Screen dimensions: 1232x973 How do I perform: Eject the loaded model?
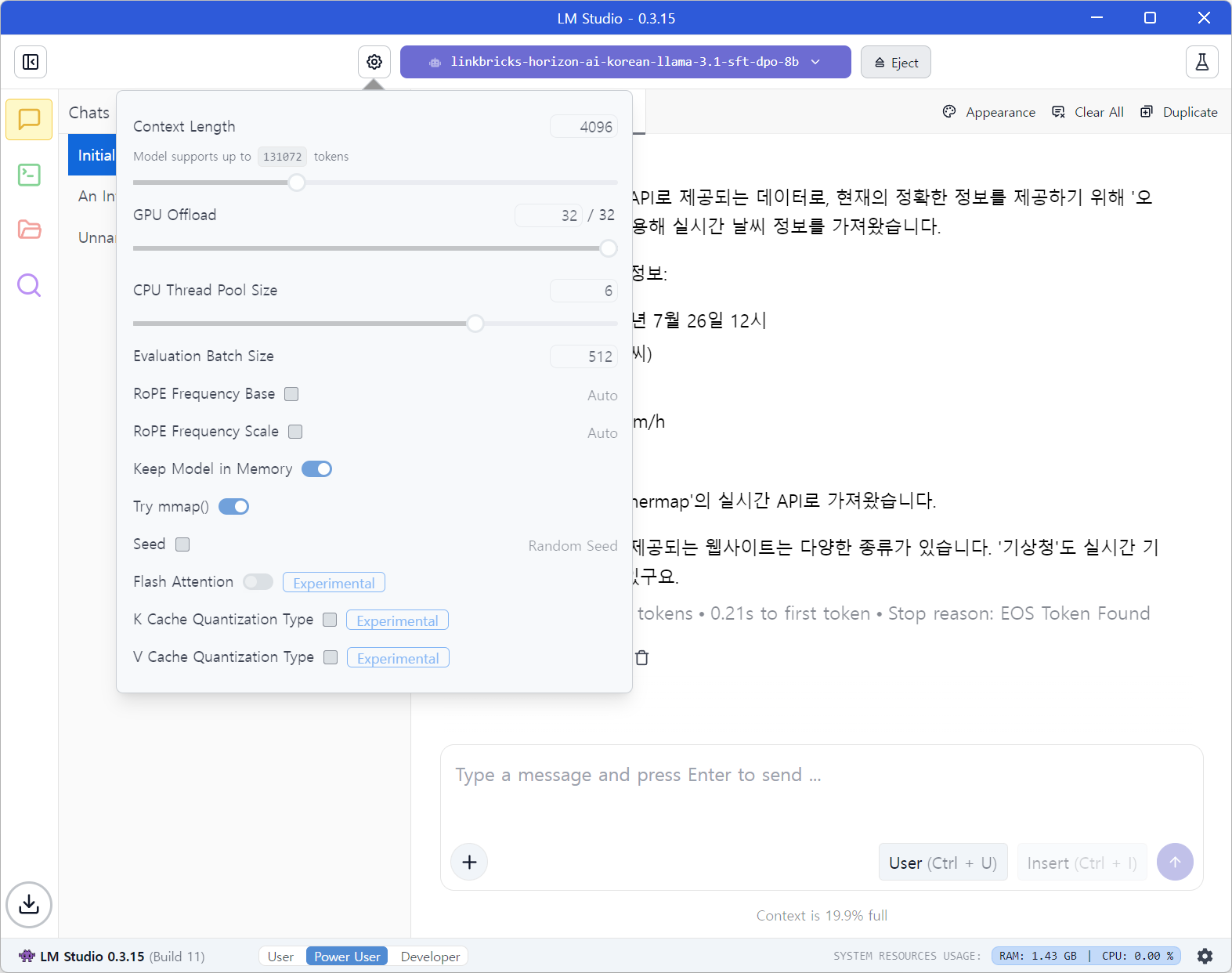(896, 63)
